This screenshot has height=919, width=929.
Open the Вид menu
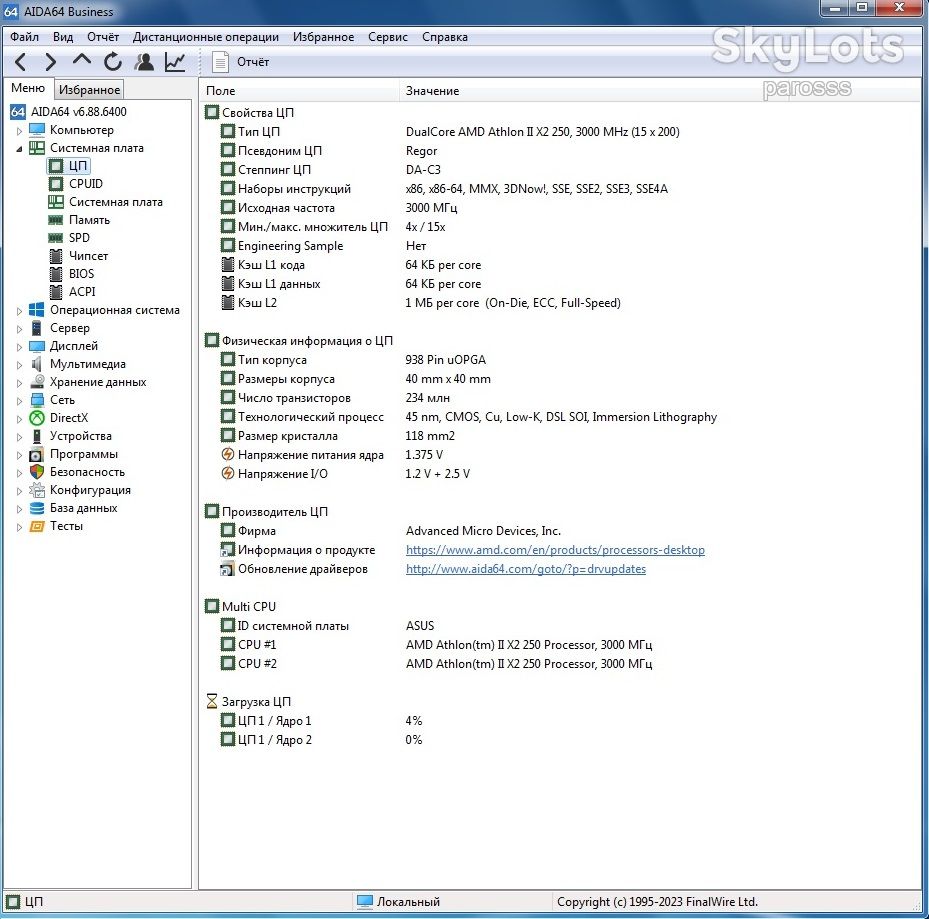(63, 37)
